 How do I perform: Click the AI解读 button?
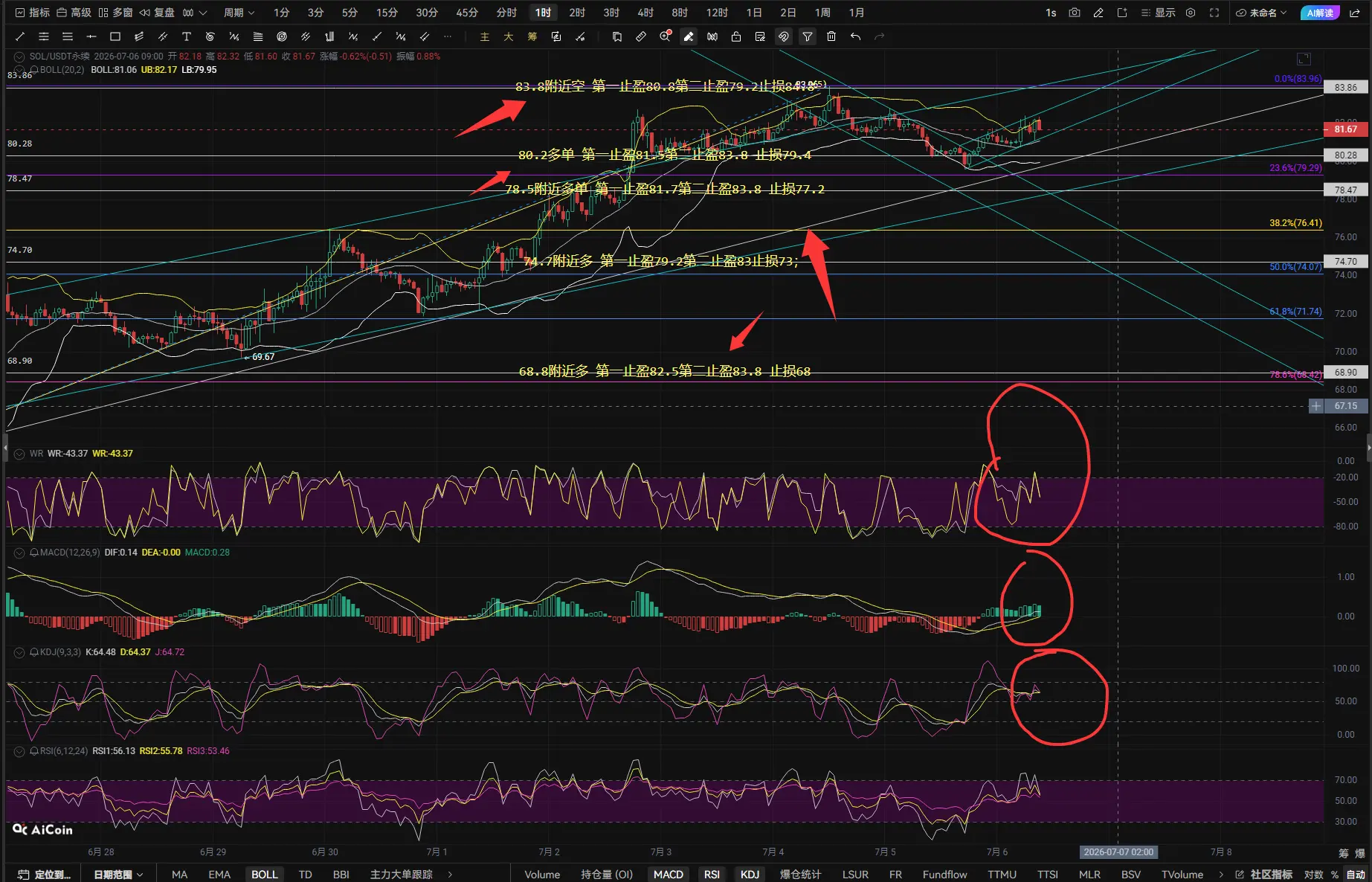point(1320,13)
